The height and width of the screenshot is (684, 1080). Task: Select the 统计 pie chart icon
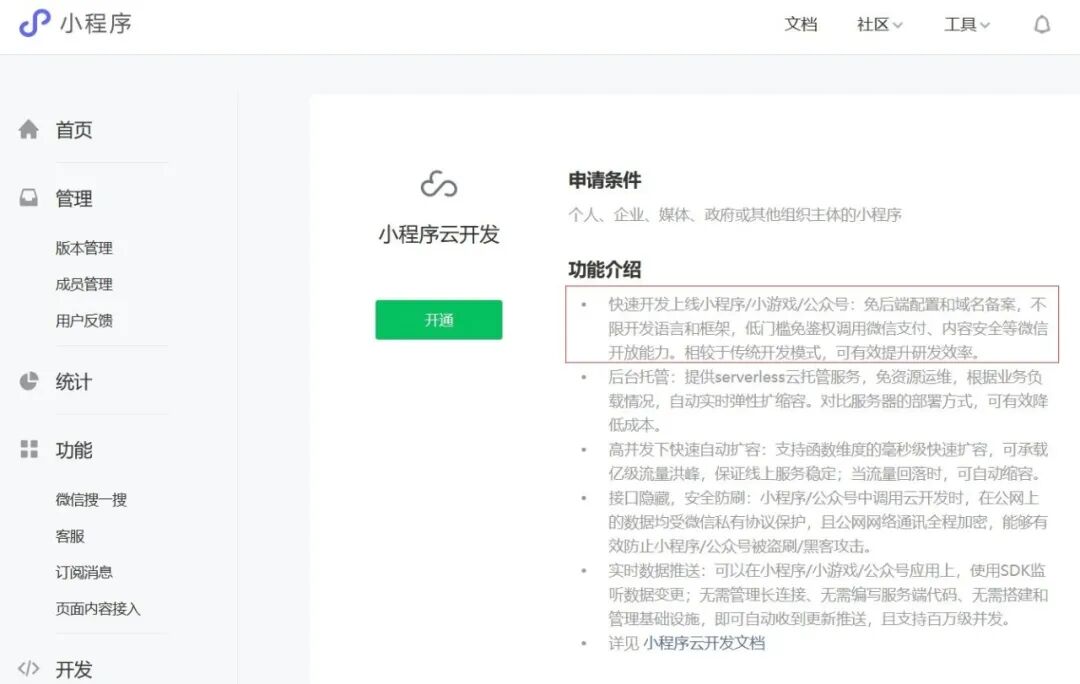(x=29, y=381)
